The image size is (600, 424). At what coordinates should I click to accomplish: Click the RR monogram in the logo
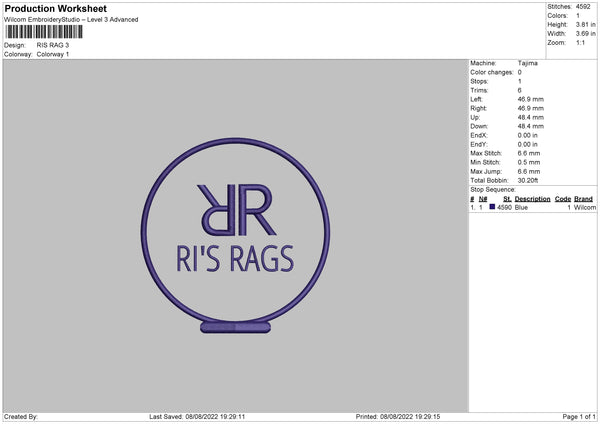(234, 206)
